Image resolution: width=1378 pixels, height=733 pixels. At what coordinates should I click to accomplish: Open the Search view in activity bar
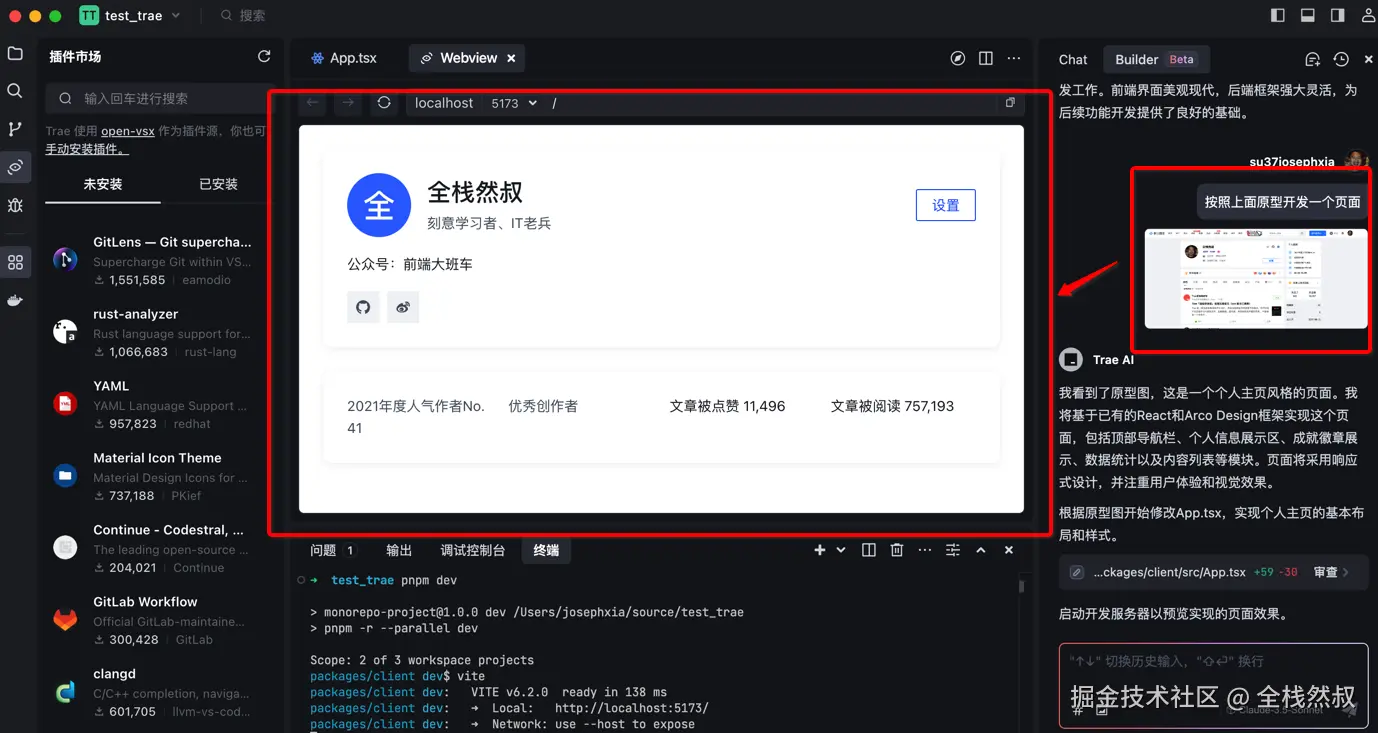pos(15,91)
